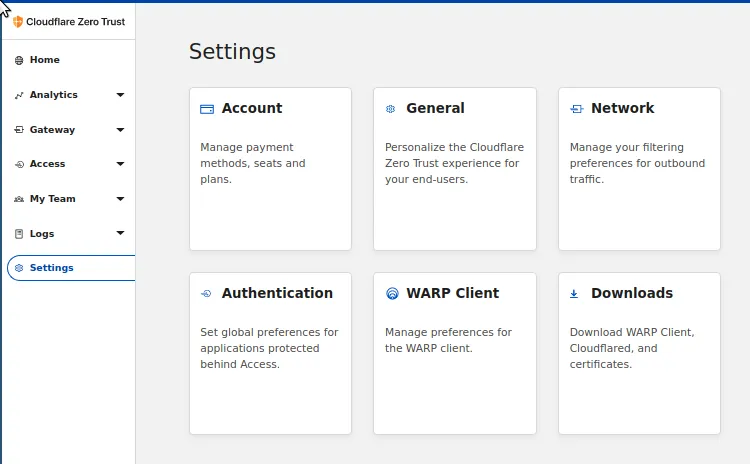Viewport: 750px width, 464px height.
Task: Click 'Download WARP Client, Cloudflared' description
Action: (632, 348)
